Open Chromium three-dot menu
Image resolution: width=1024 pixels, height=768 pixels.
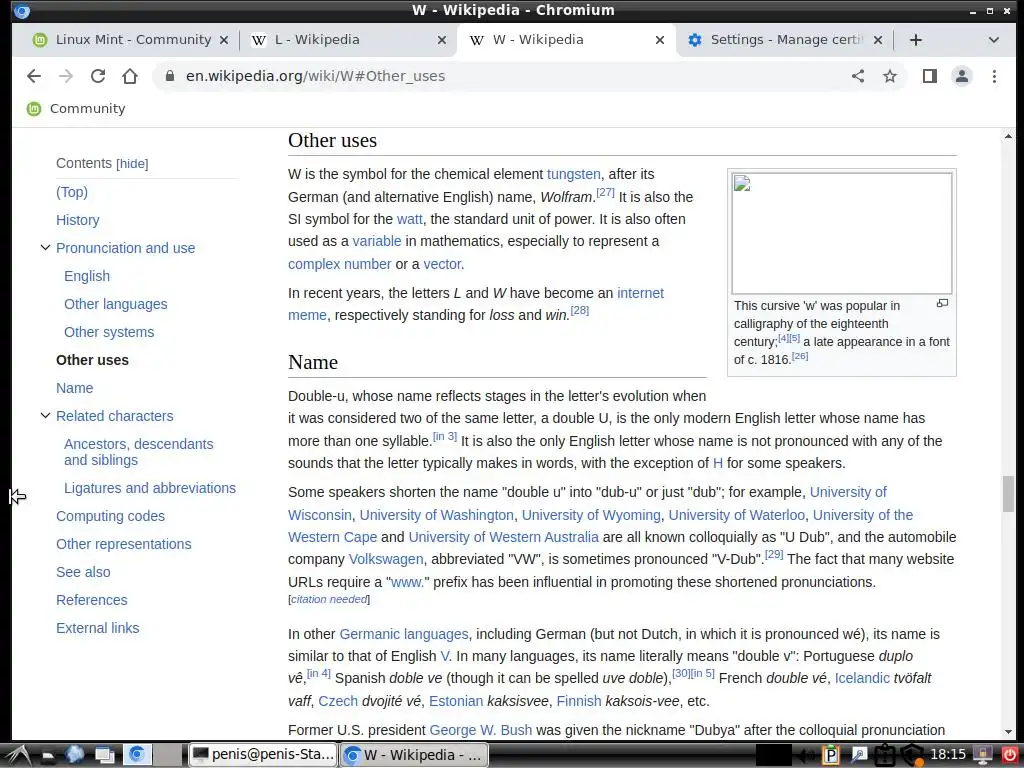pos(994,76)
